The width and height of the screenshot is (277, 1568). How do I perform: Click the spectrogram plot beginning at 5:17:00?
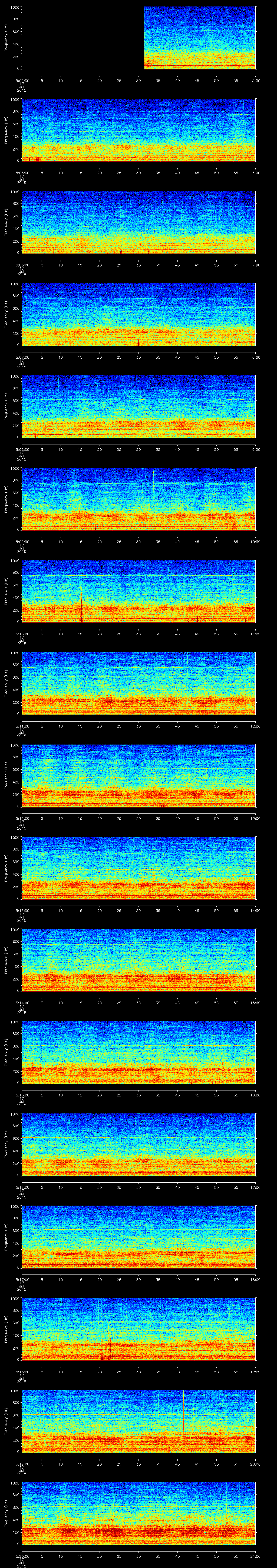[x=139, y=1237]
